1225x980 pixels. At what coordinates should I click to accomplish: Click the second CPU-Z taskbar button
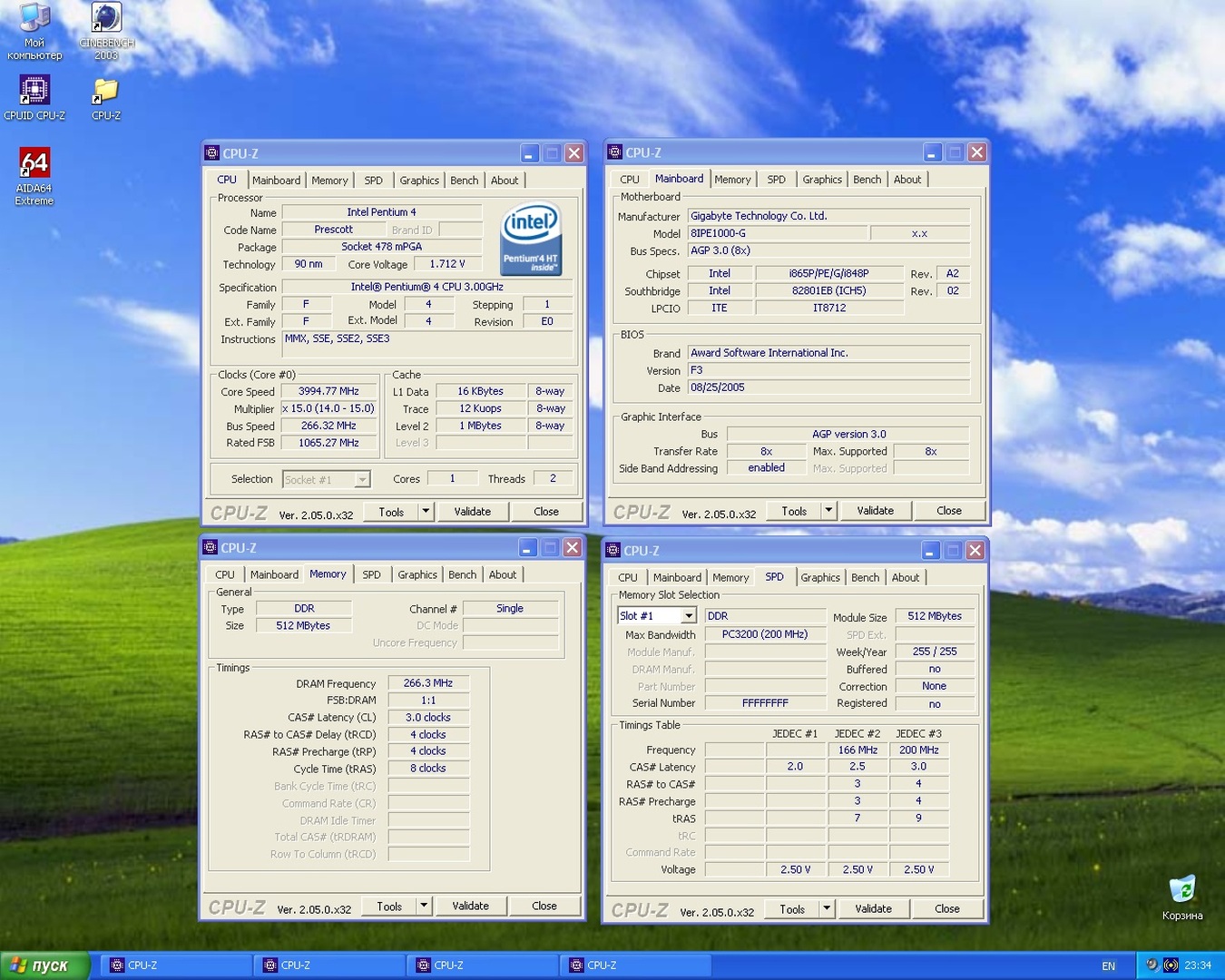[x=329, y=965]
